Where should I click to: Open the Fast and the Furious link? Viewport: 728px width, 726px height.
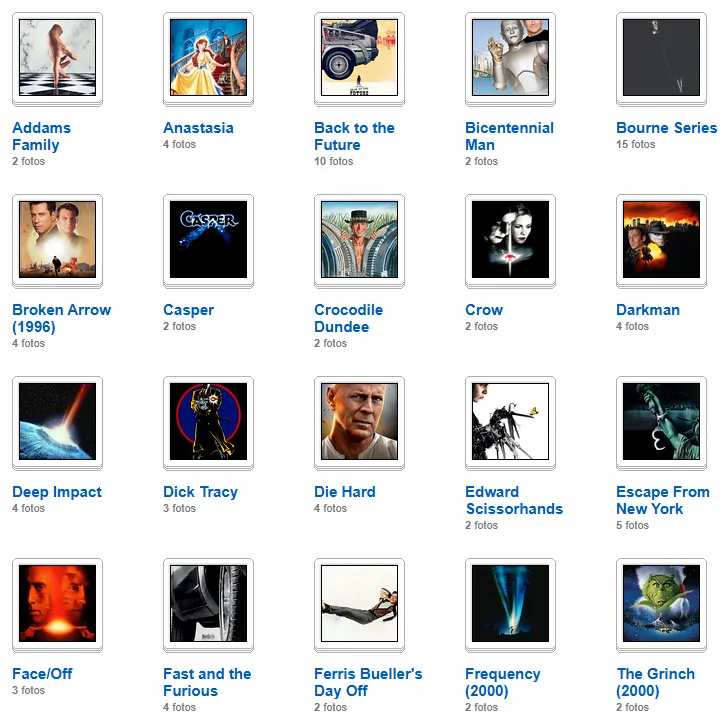point(207,682)
